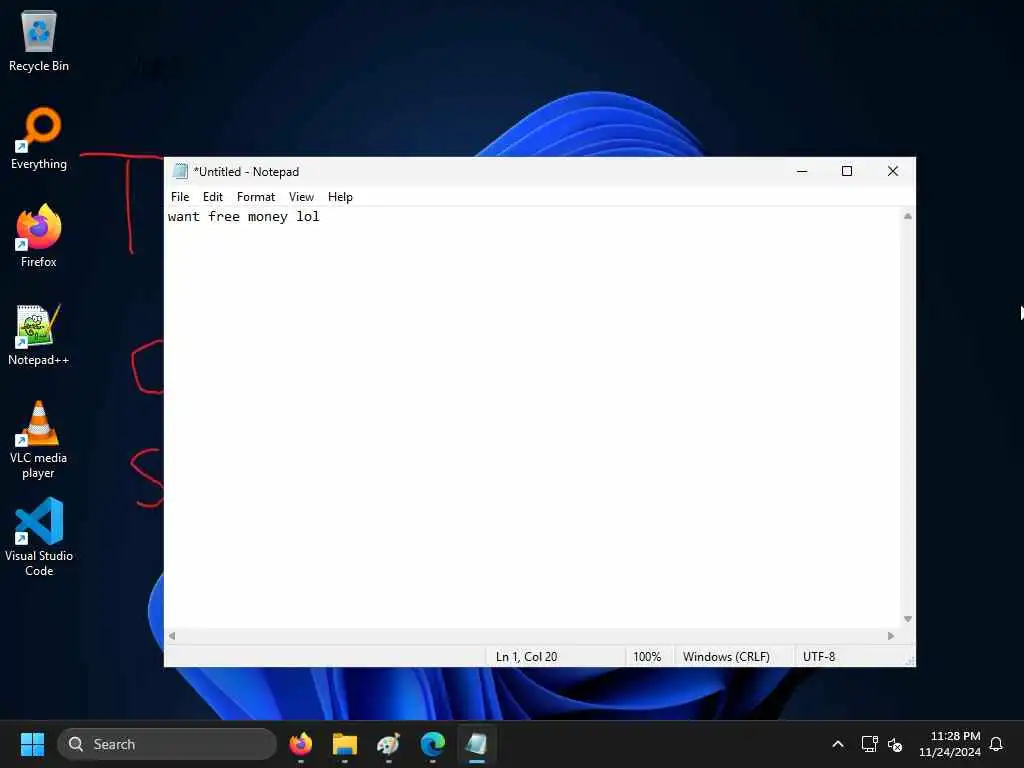This screenshot has height=768, width=1024.
Task: Click the Notepad taskbar icon
Action: click(477, 744)
